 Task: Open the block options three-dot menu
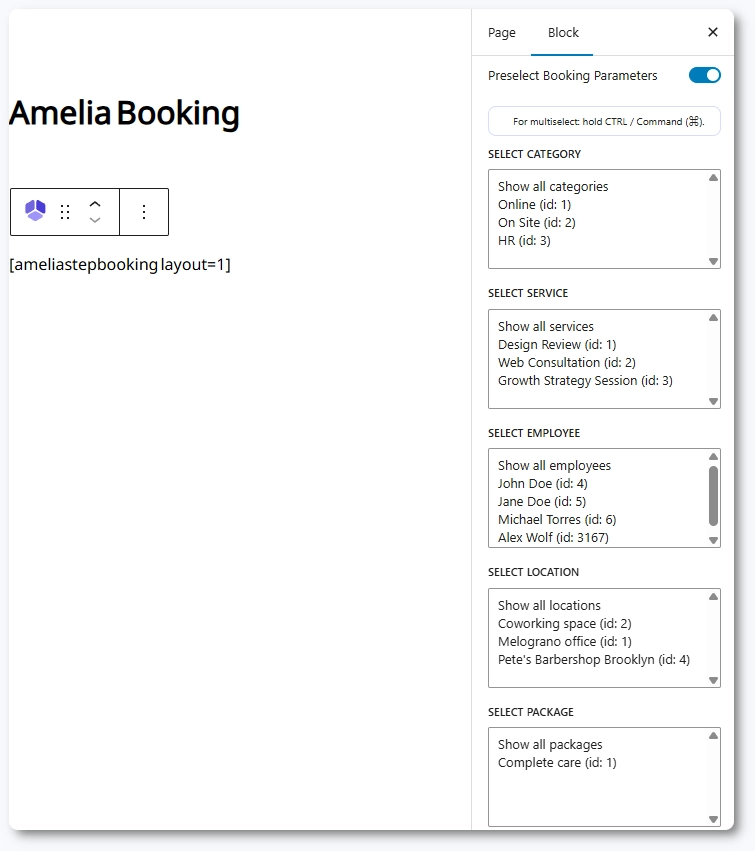point(144,212)
